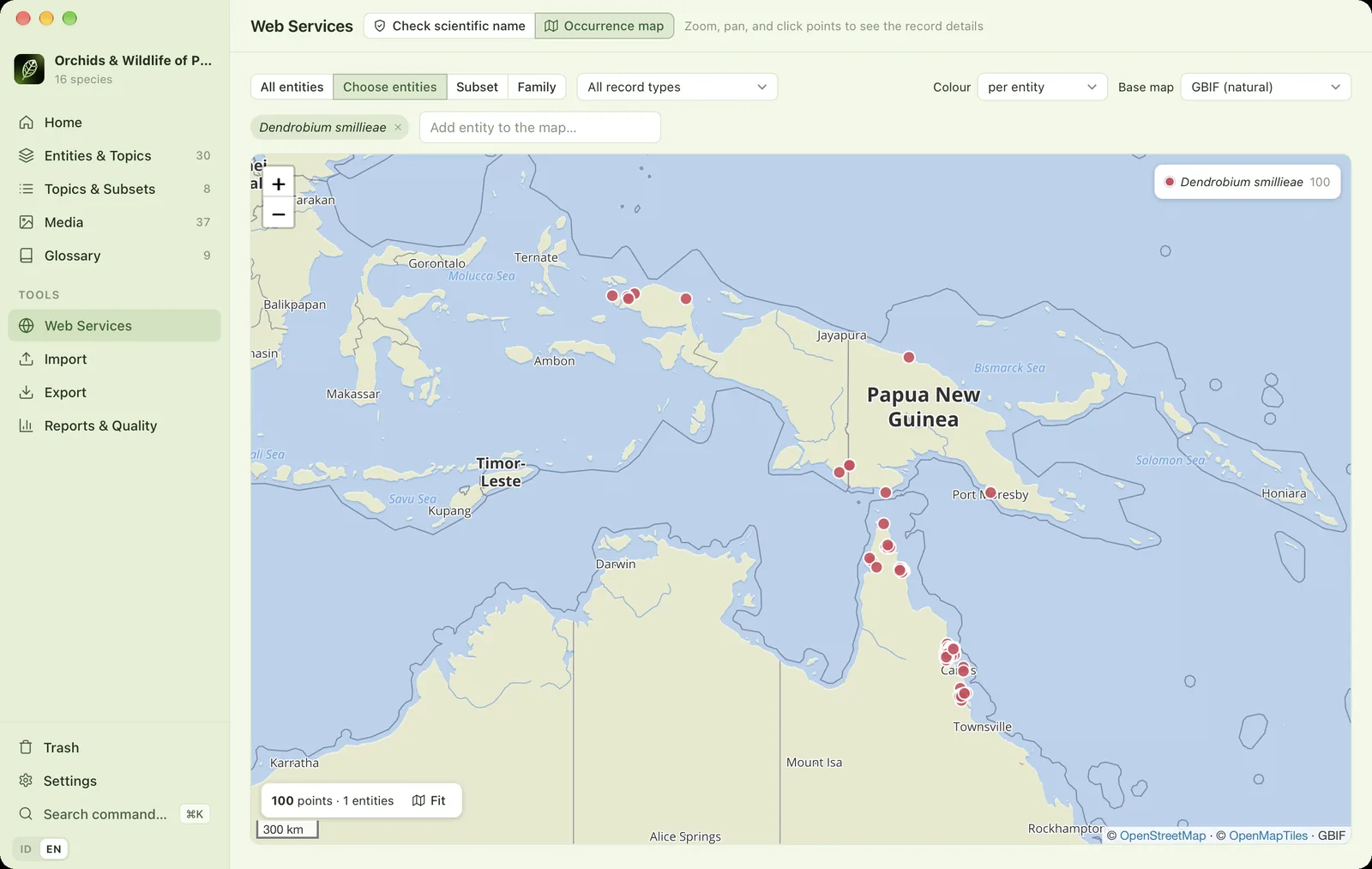Open All record types dropdown

tap(677, 88)
